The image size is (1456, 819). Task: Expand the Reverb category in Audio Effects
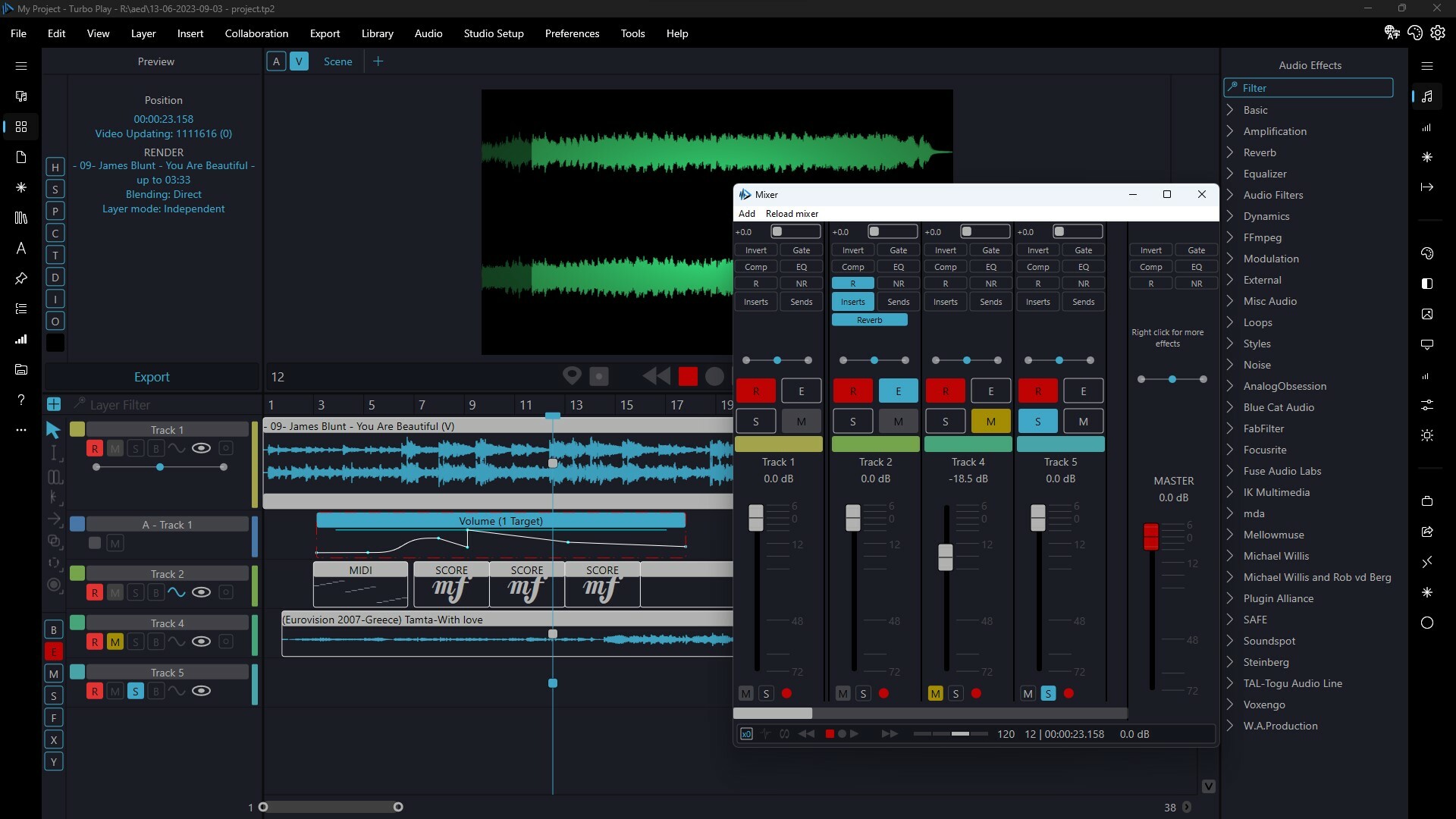click(1259, 152)
